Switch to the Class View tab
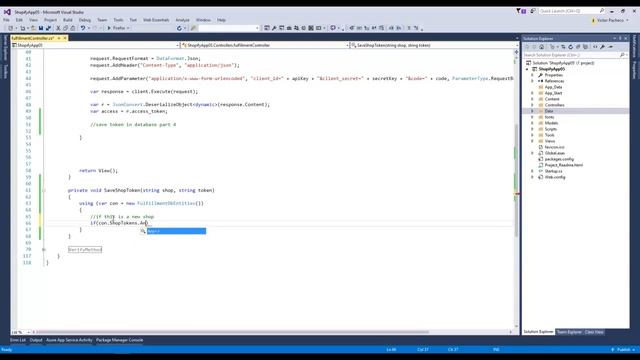 pyautogui.click(x=594, y=332)
